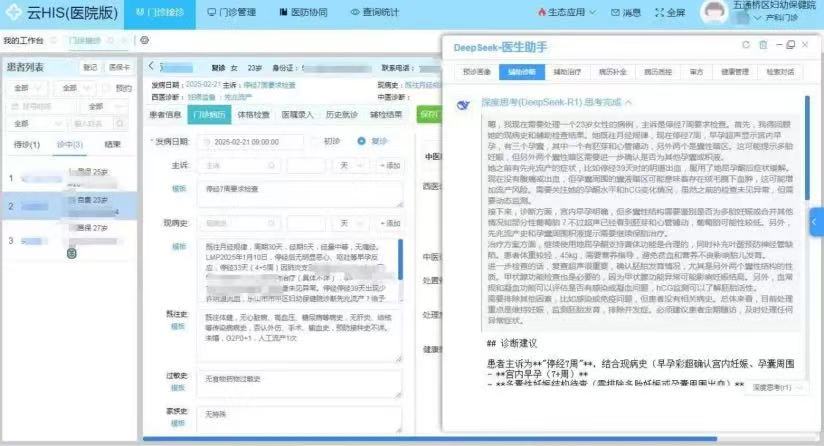Refresh the DeepSeek assistant panel
The height and width of the screenshot is (446, 824).
coord(746,45)
